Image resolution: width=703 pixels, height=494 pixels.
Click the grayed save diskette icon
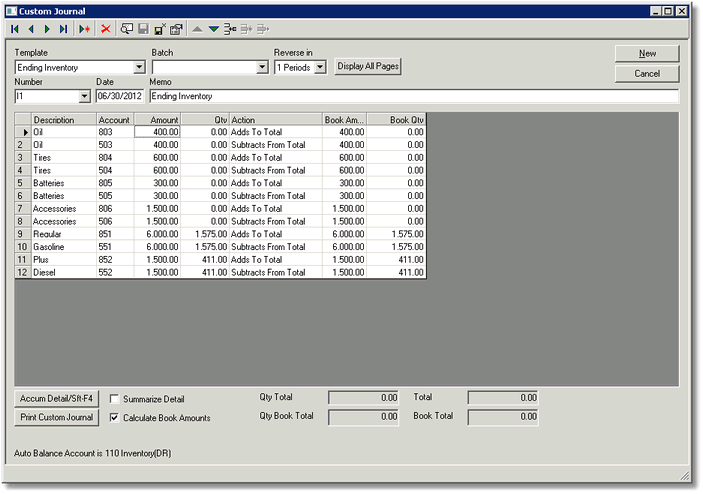[143, 29]
